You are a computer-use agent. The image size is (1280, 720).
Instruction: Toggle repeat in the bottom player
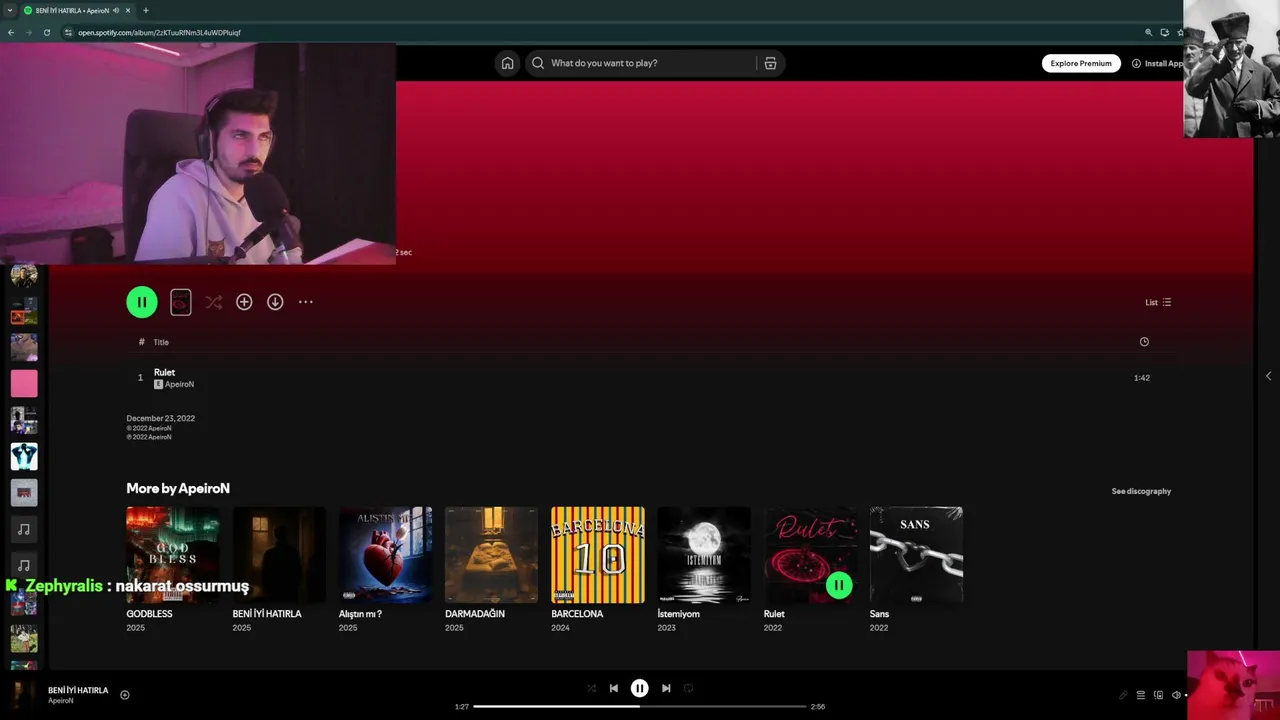point(688,688)
